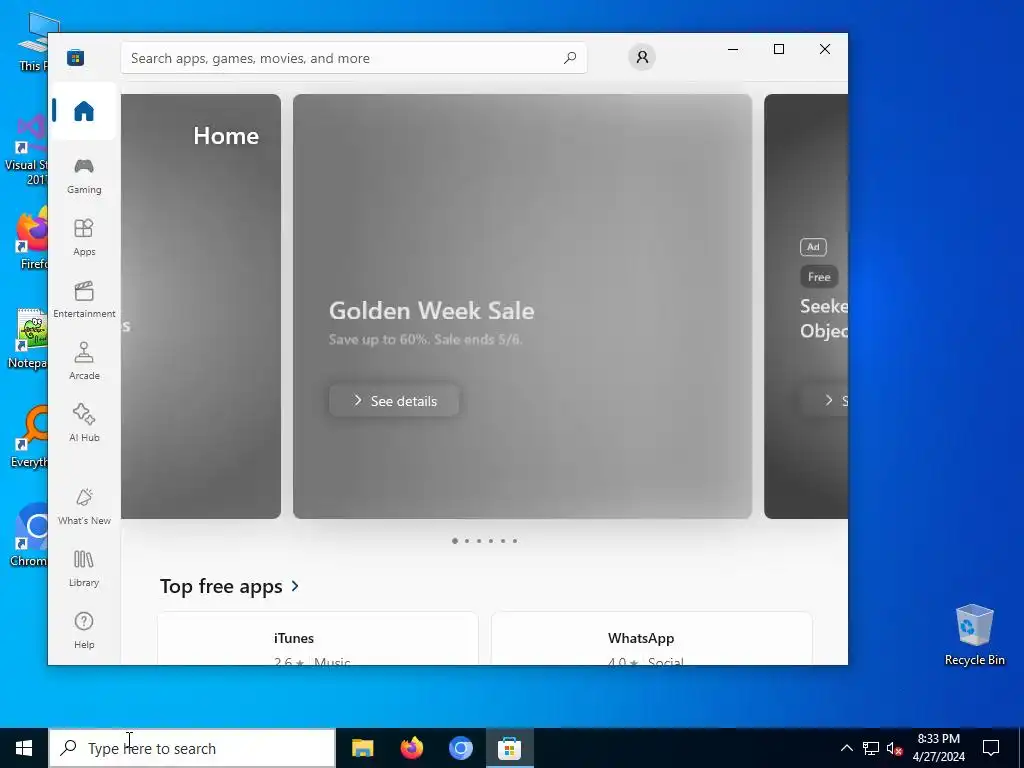This screenshot has height=768, width=1024.
Task: Select the Chromium desktop shortcut
Action: coord(29,535)
